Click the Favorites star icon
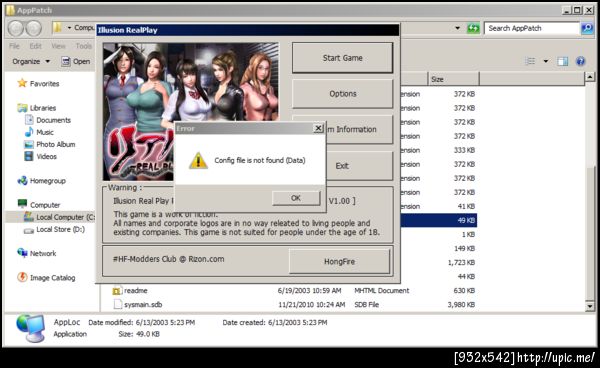 (22, 83)
